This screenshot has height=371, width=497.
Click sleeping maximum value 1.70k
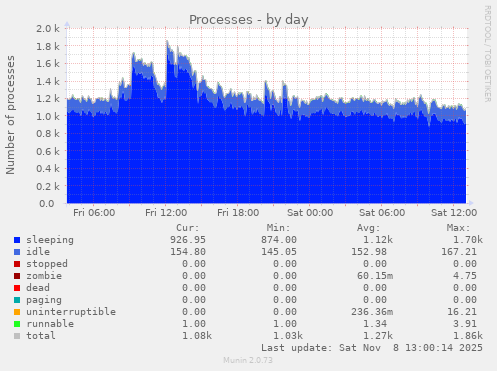tap(468, 240)
